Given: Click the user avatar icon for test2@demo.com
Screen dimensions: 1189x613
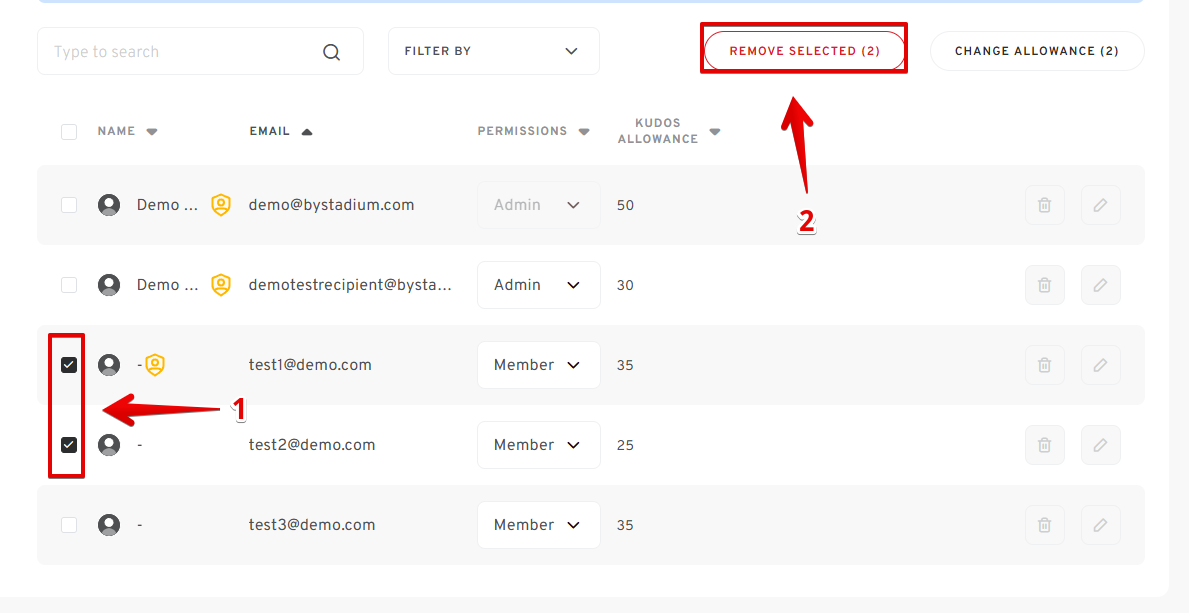Looking at the screenshot, I should pyautogui.click(x=109, y=445).
